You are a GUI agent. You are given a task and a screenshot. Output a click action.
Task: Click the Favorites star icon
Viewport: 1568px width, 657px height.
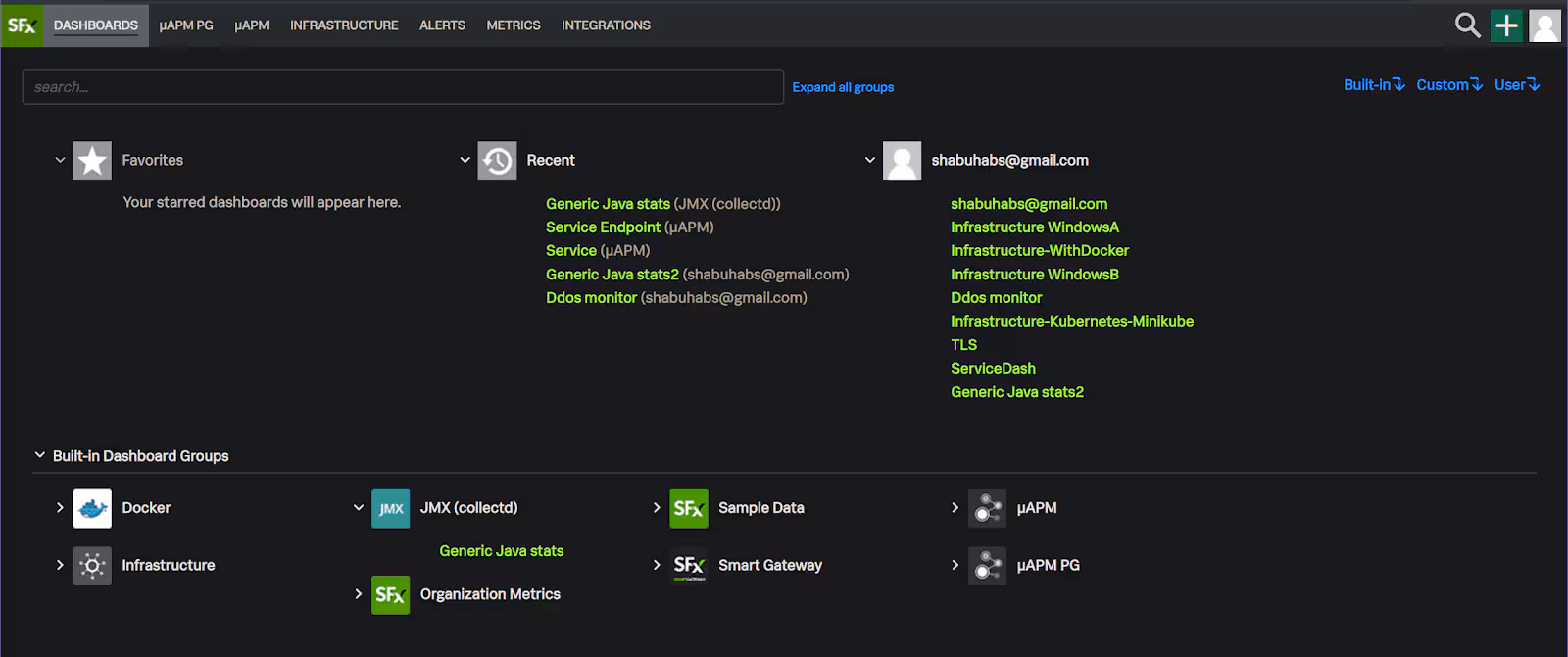coord(92,161)
